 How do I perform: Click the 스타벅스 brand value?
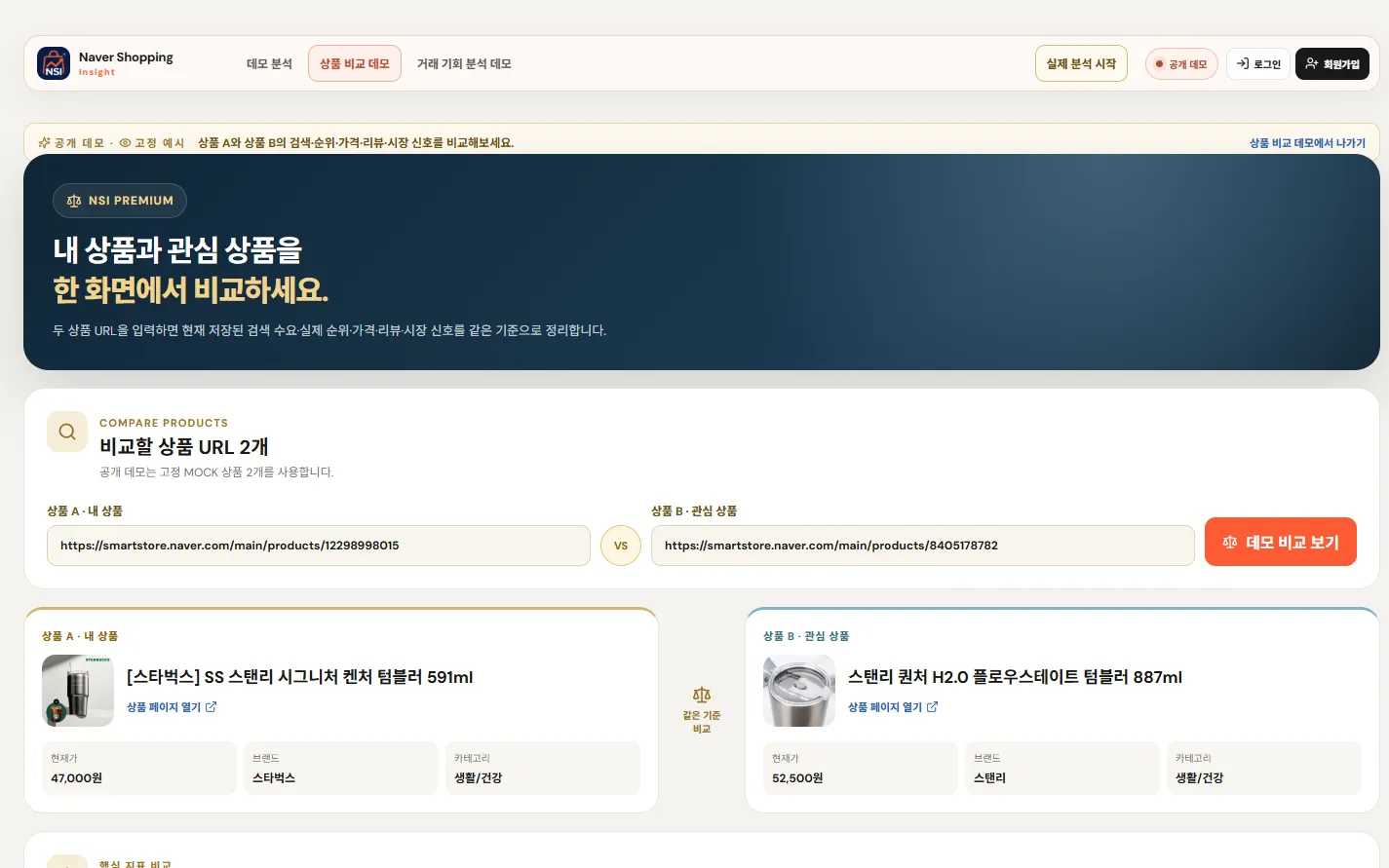(x=274, y=778)
